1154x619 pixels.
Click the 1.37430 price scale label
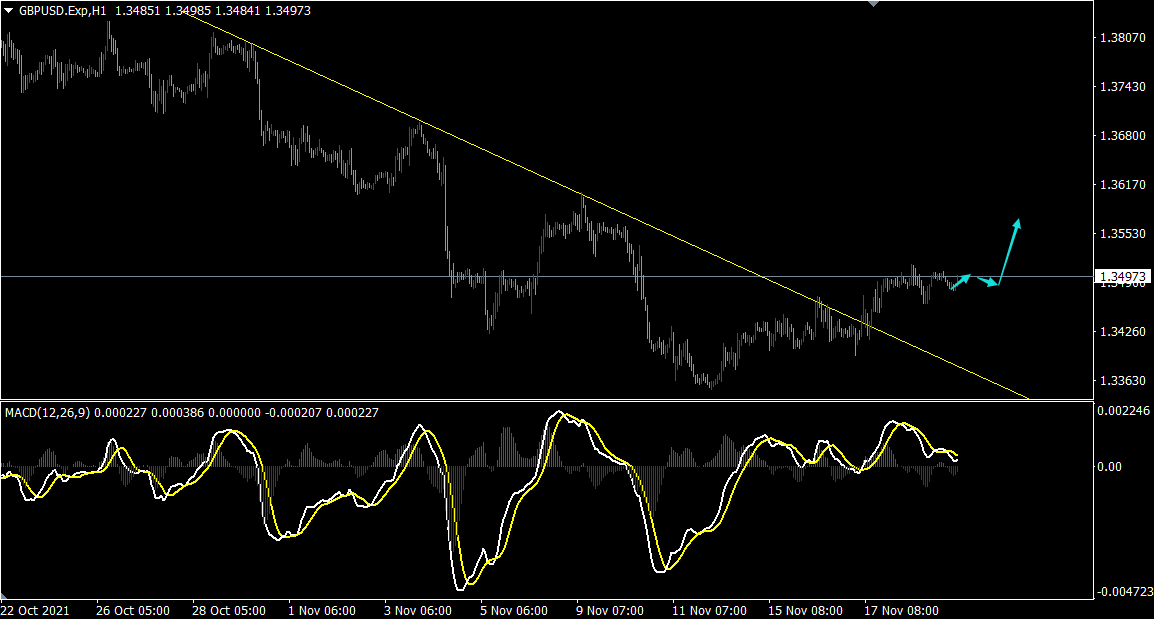1122,87
